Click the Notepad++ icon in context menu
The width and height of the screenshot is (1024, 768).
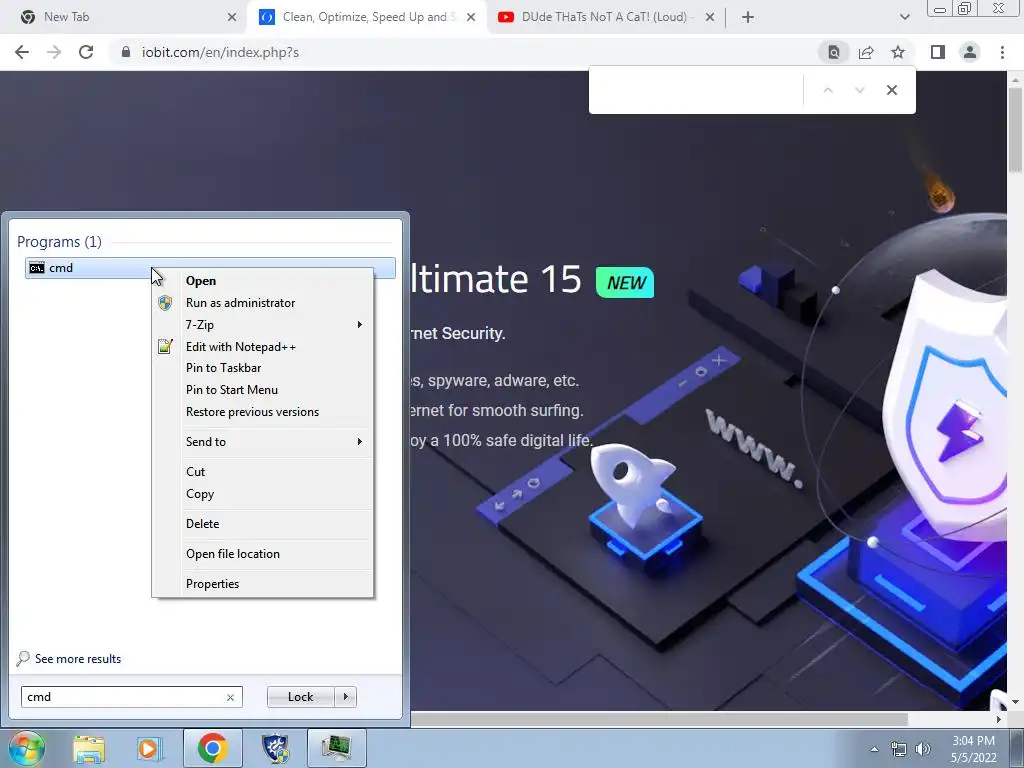point(165,347)
